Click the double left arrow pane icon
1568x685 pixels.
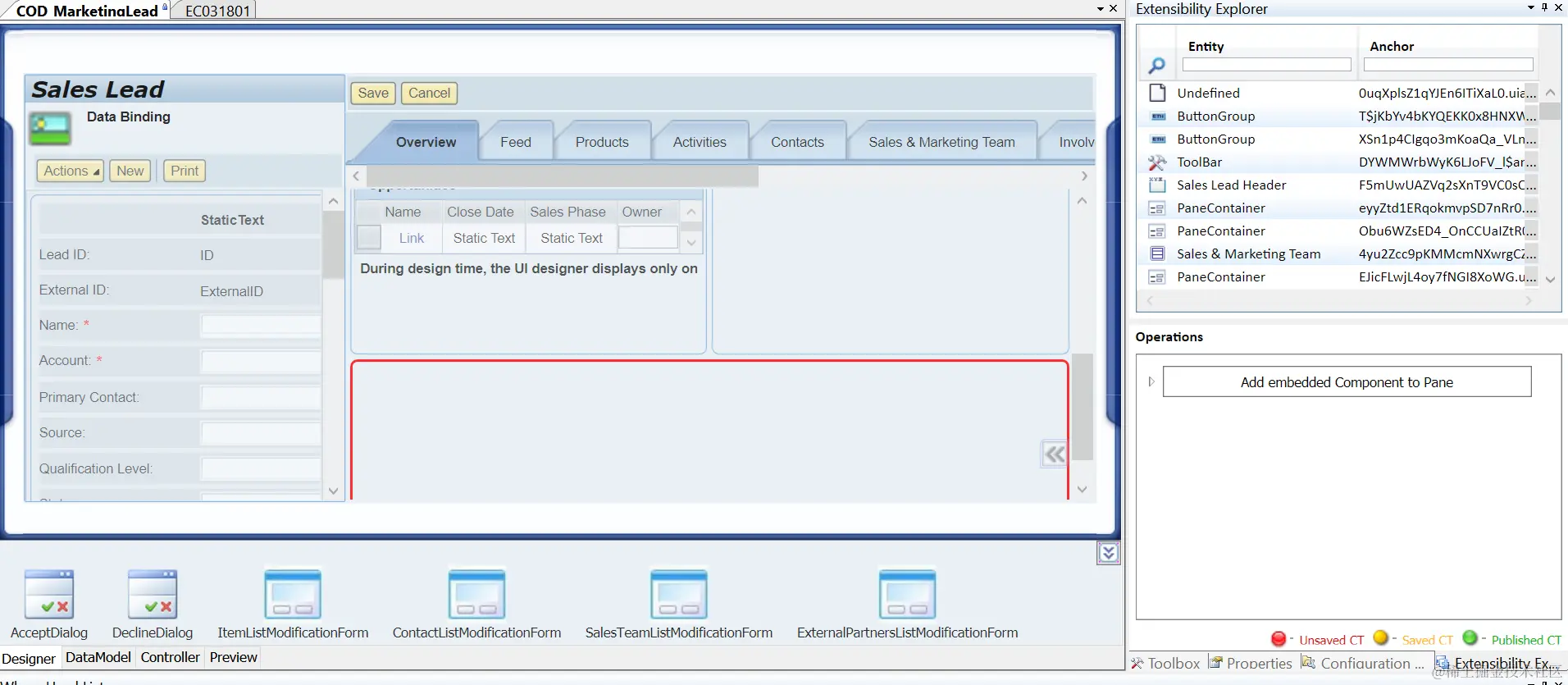(x=1055, y=454)
